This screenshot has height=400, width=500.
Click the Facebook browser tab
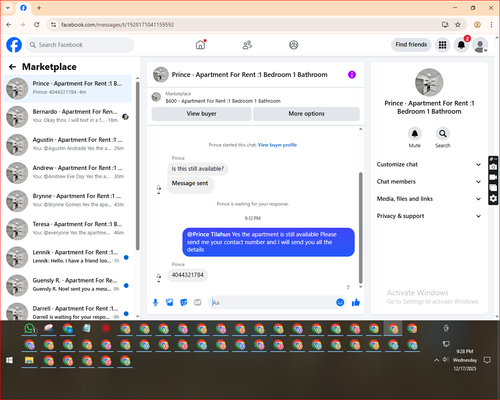click(23, 8)
